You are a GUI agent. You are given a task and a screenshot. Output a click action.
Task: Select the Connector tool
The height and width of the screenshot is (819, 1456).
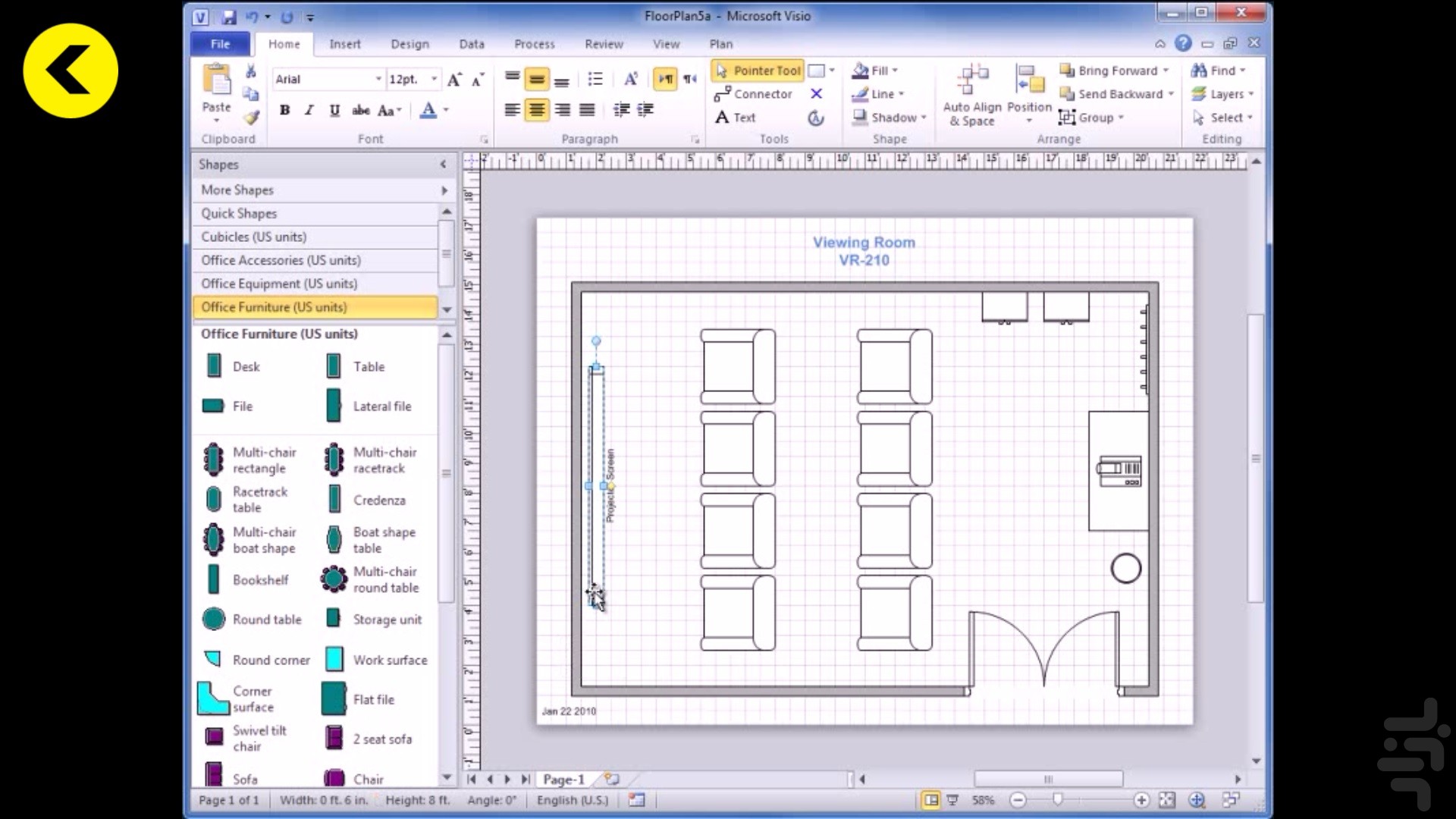click(x=755, y=93)
